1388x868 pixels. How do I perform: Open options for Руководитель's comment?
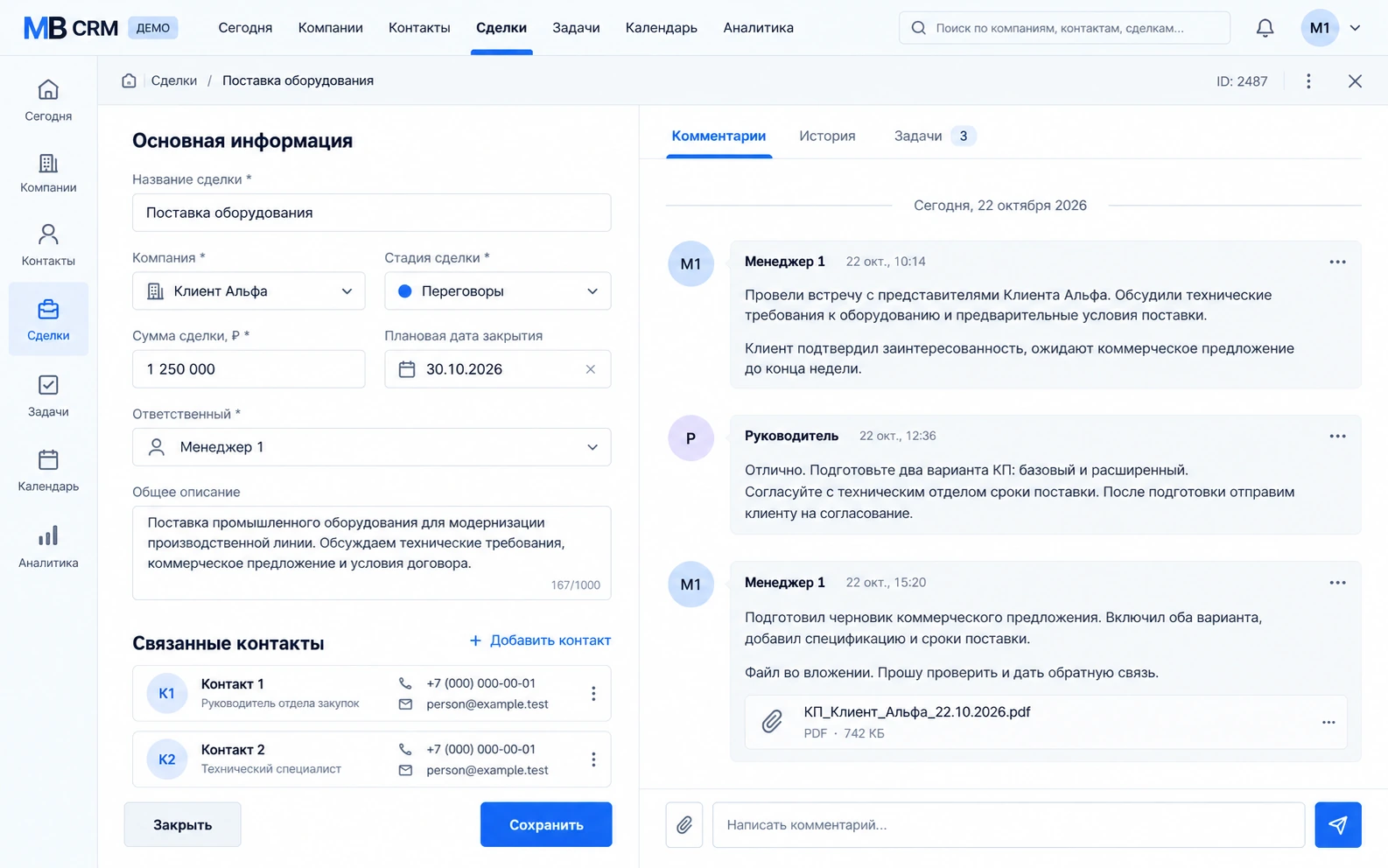[1337, 436]
